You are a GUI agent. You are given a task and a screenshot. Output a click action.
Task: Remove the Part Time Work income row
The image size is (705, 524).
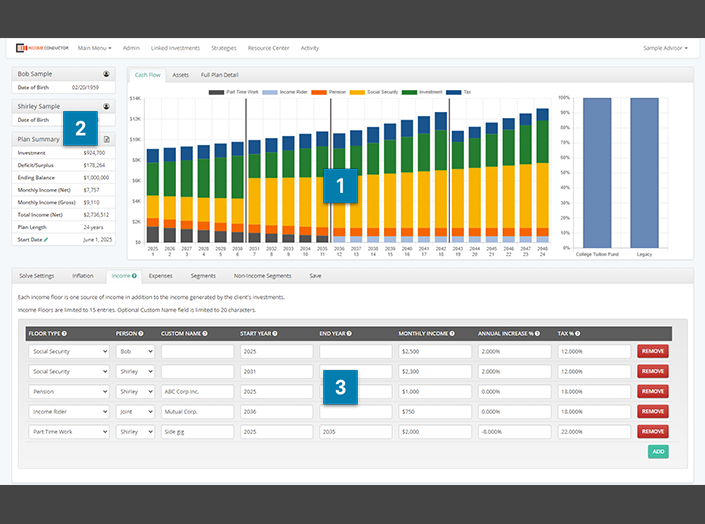click(653, 431)
